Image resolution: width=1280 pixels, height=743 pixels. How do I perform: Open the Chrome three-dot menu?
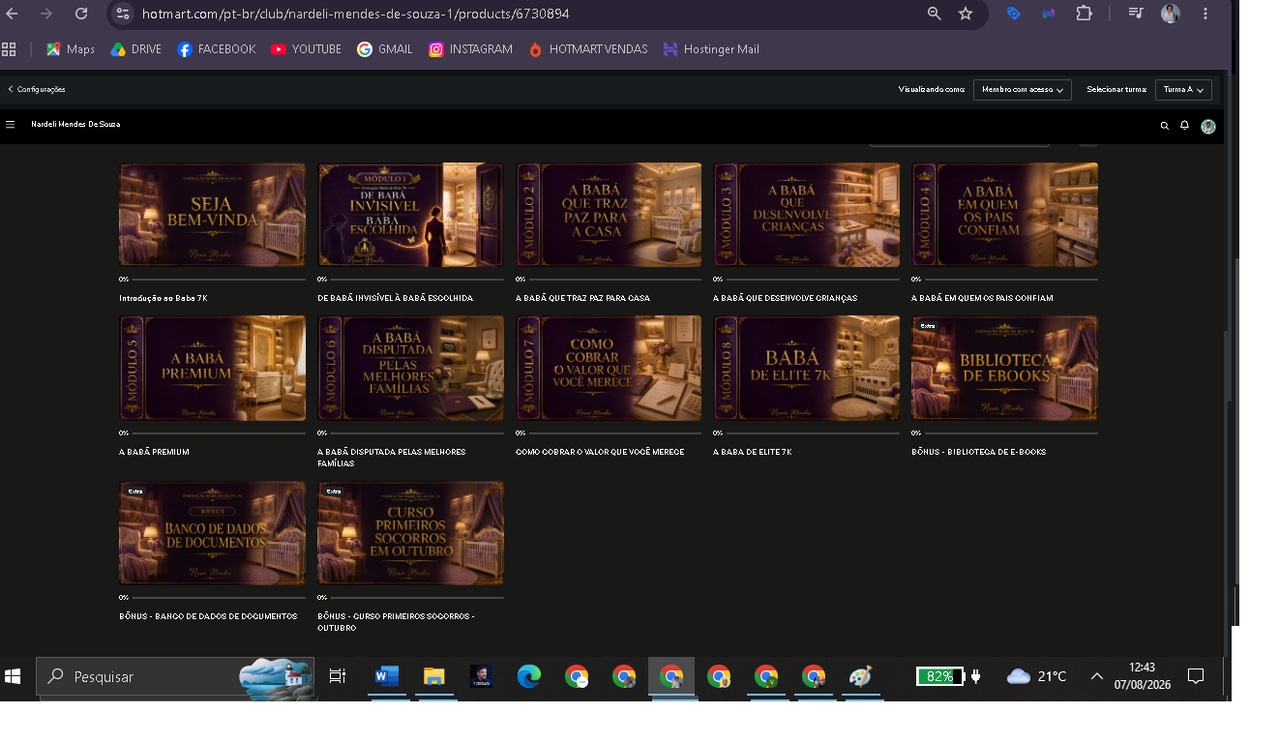1205,14
